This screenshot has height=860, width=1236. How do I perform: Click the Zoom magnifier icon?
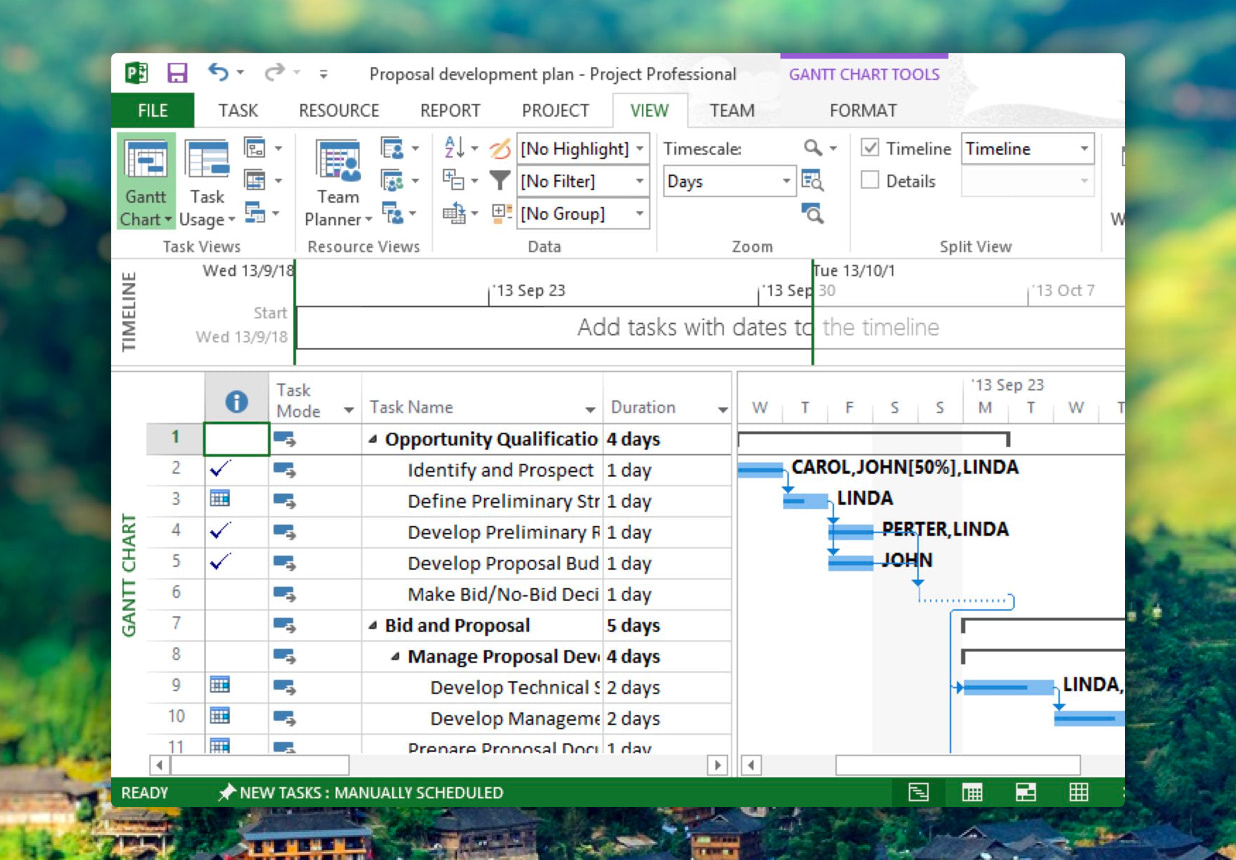[813, 148]
